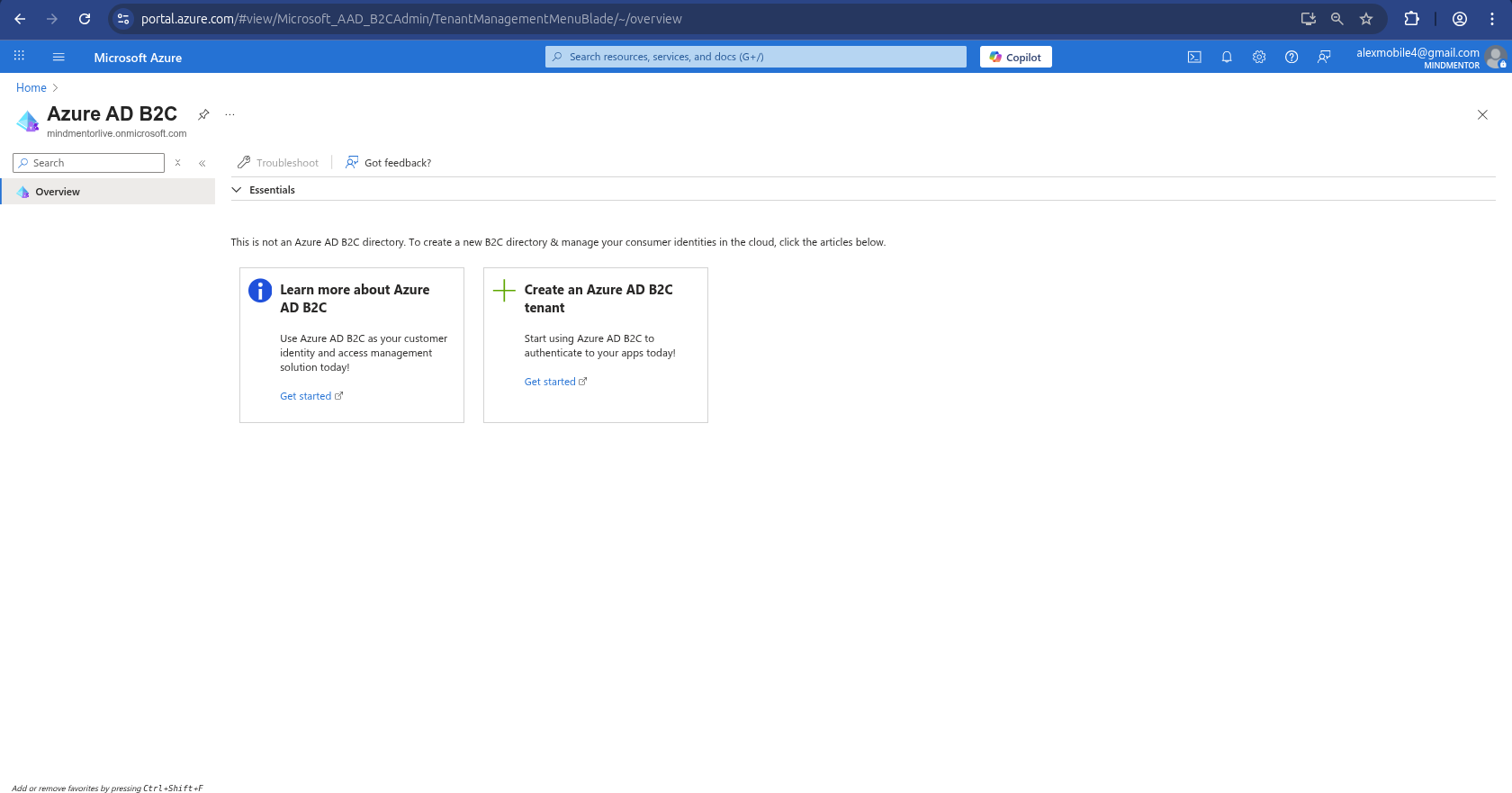Viewport: 1512px width, 793px height.
Task: Open portal settings gear
Action: (1259, 57)
